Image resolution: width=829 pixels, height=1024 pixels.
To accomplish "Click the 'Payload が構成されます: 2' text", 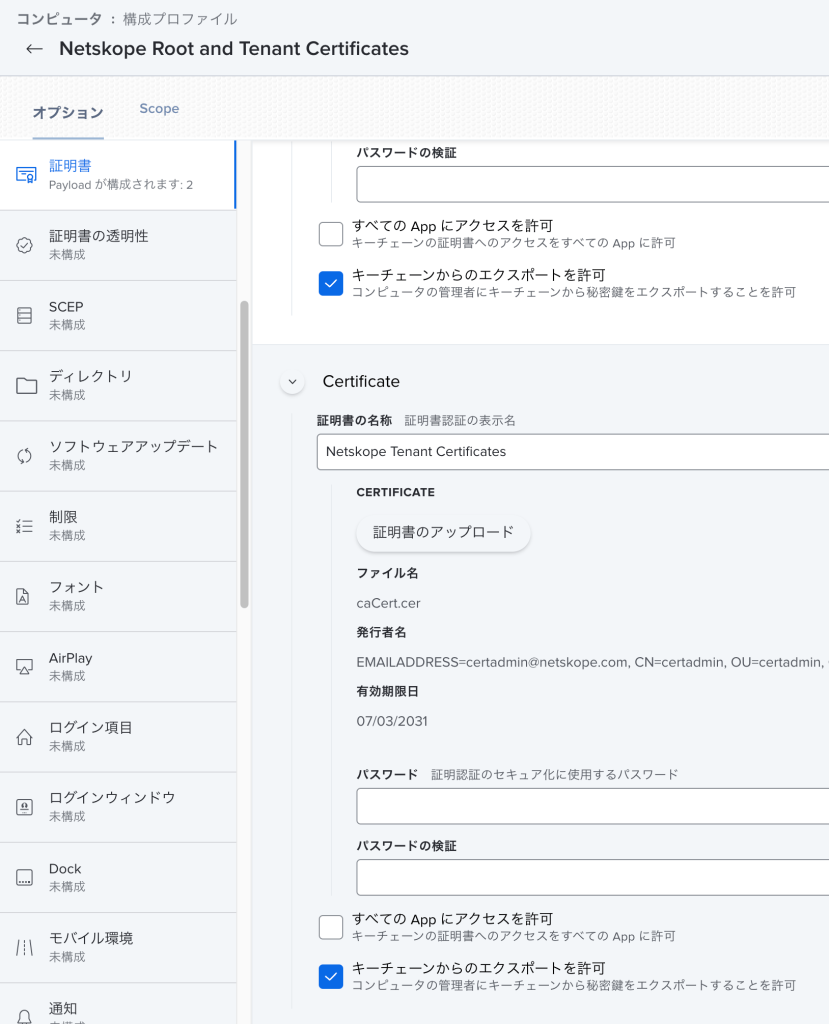I will coord(121,185).
